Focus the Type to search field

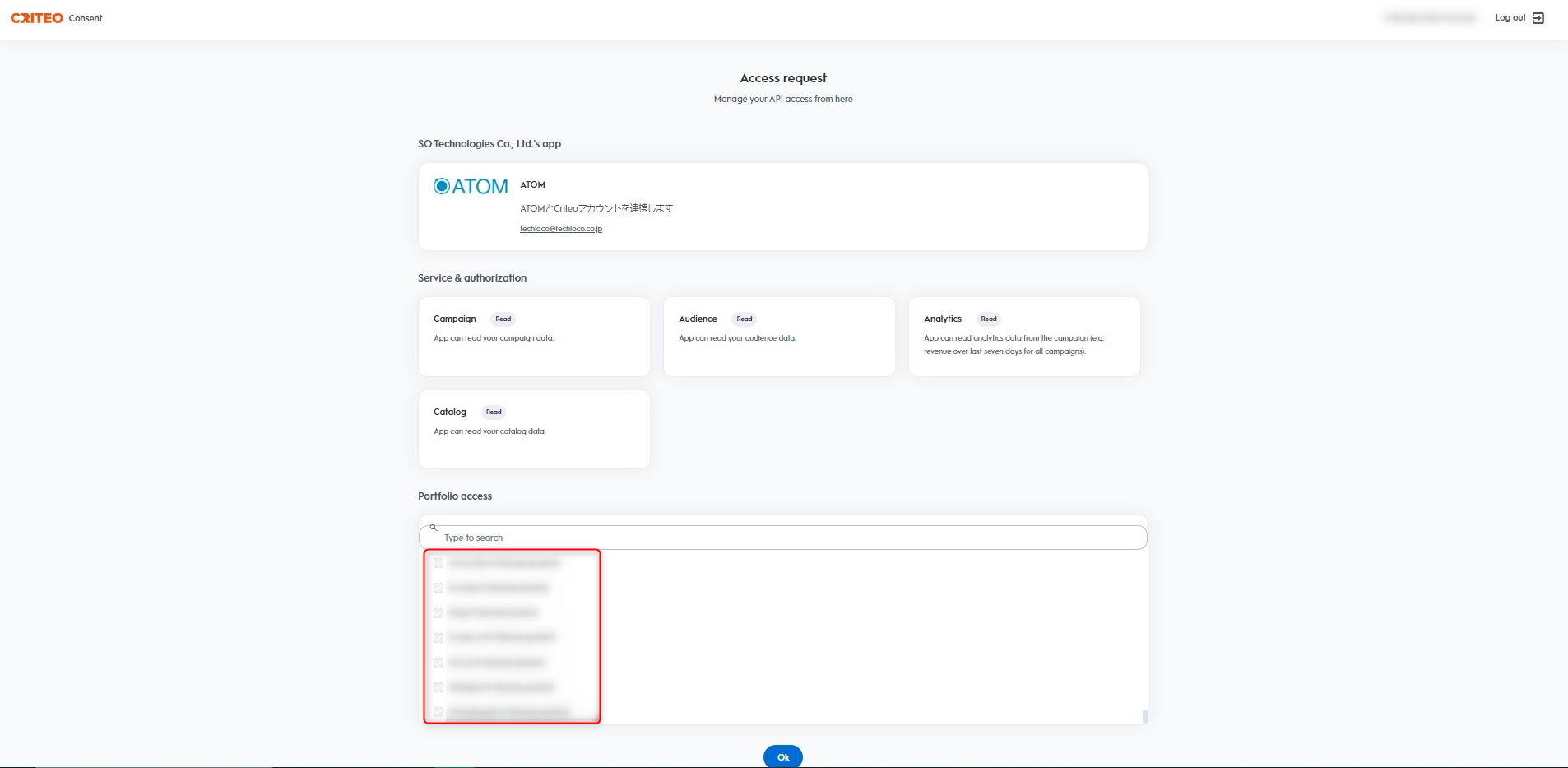click(782, 538)
